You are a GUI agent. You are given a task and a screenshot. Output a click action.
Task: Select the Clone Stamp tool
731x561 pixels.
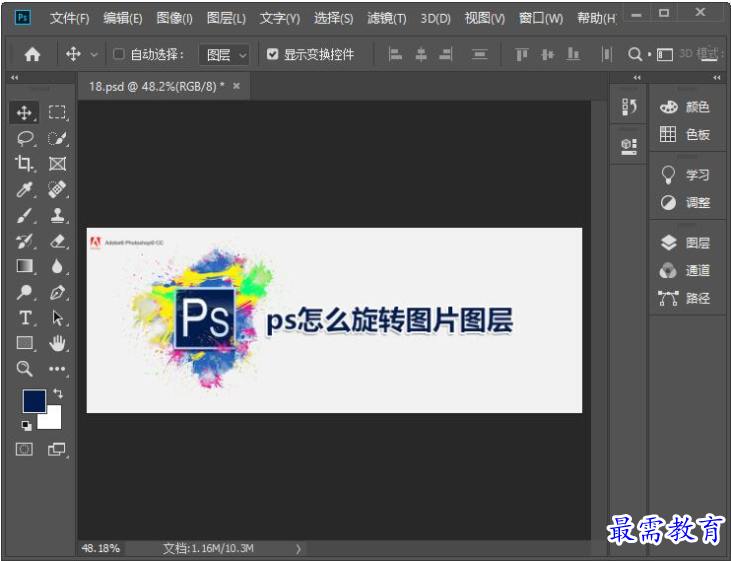click(x=57, y=215)
